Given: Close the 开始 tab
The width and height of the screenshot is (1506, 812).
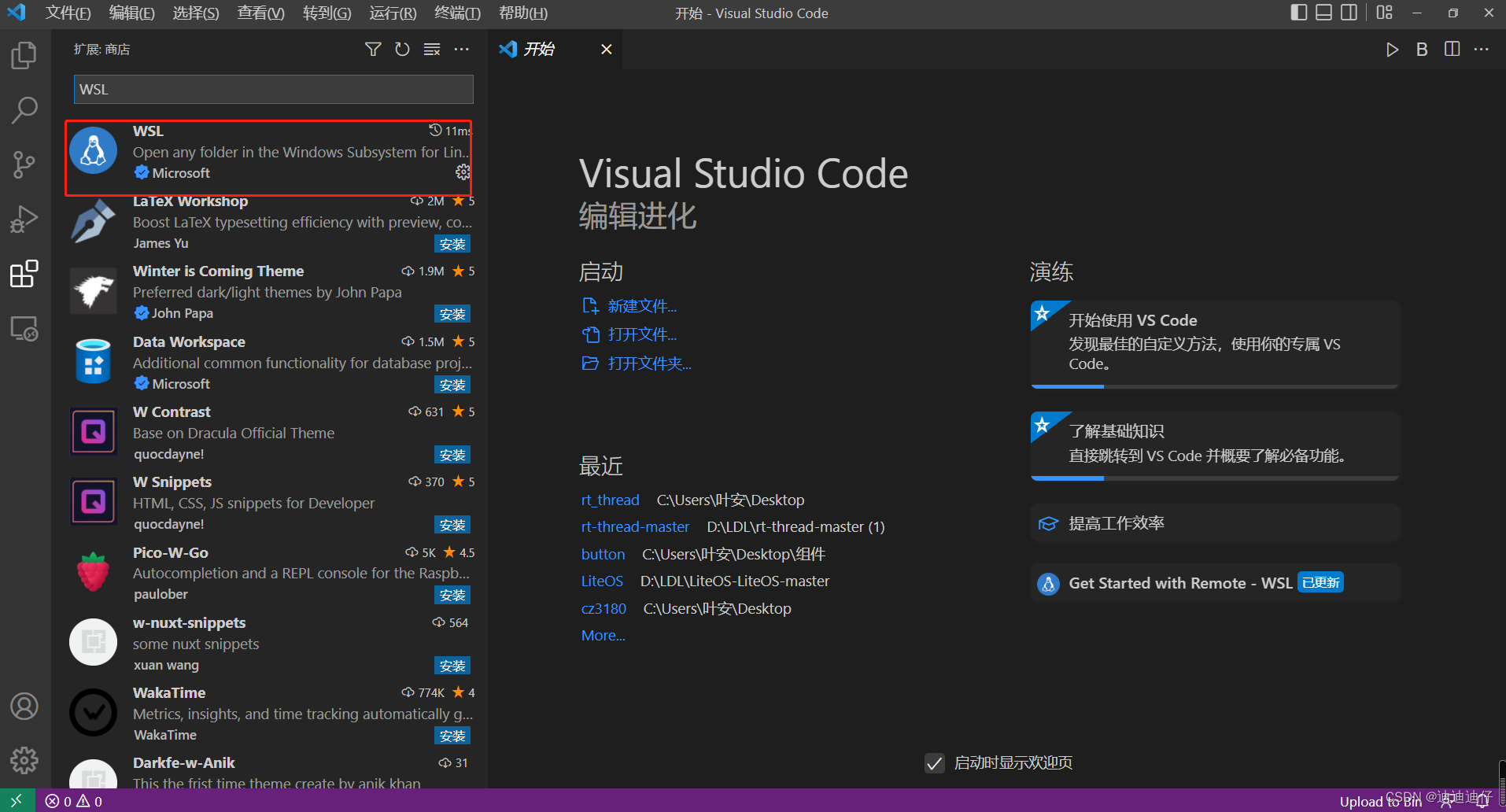Looking at the screenshot, I should click(607, 50).
